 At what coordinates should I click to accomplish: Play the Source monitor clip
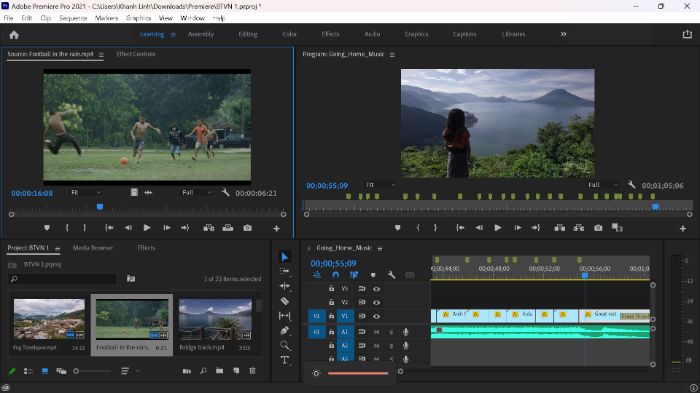(147, 228)
